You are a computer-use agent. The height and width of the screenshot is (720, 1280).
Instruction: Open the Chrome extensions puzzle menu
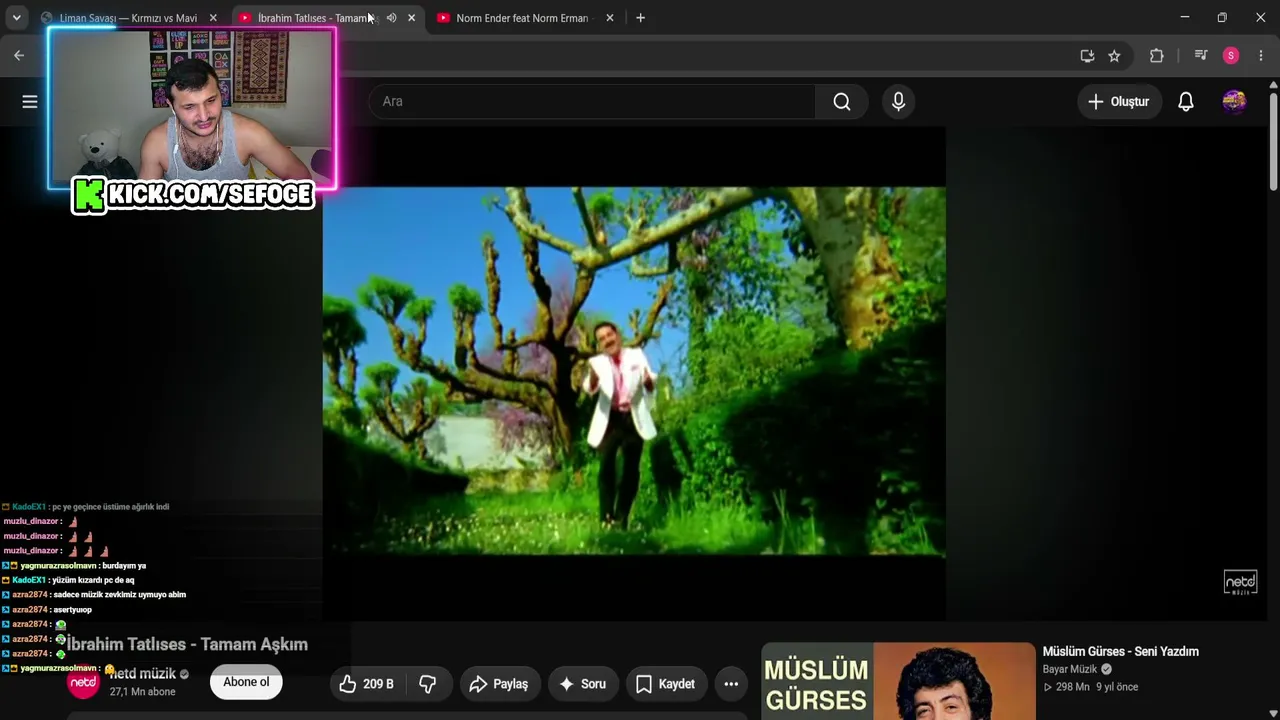click(1157, 56)
